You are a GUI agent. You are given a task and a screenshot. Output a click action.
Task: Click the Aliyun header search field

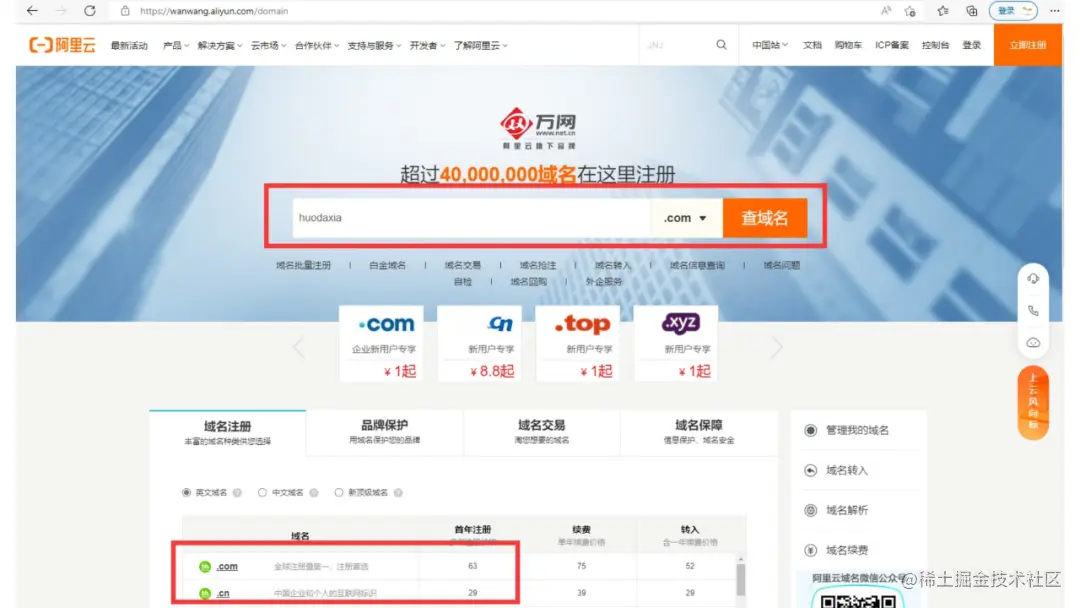[677, 45]
